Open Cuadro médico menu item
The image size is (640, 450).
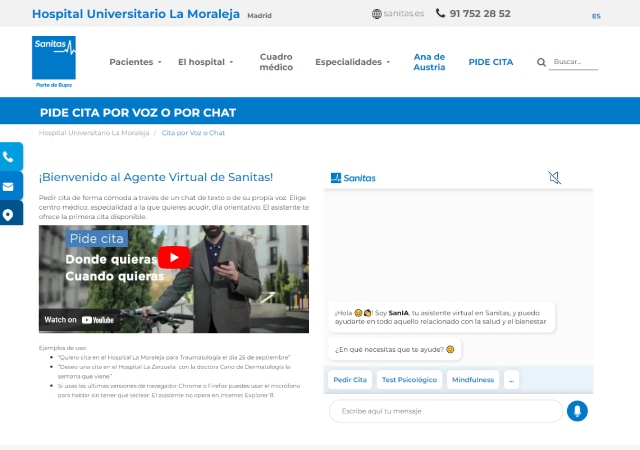tap(276, 62)
